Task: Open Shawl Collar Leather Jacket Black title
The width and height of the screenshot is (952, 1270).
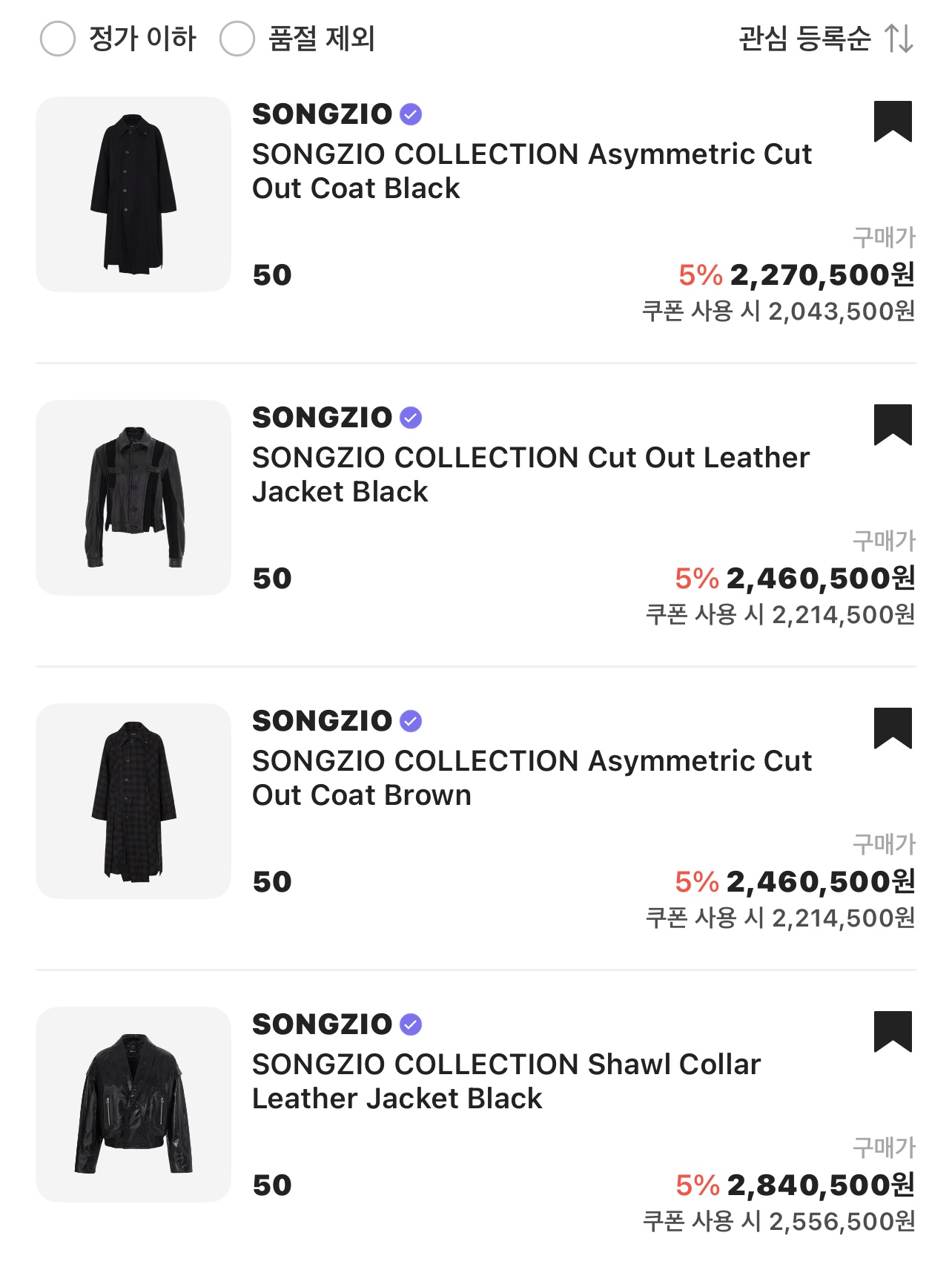Action: (x=506, y=1081)
